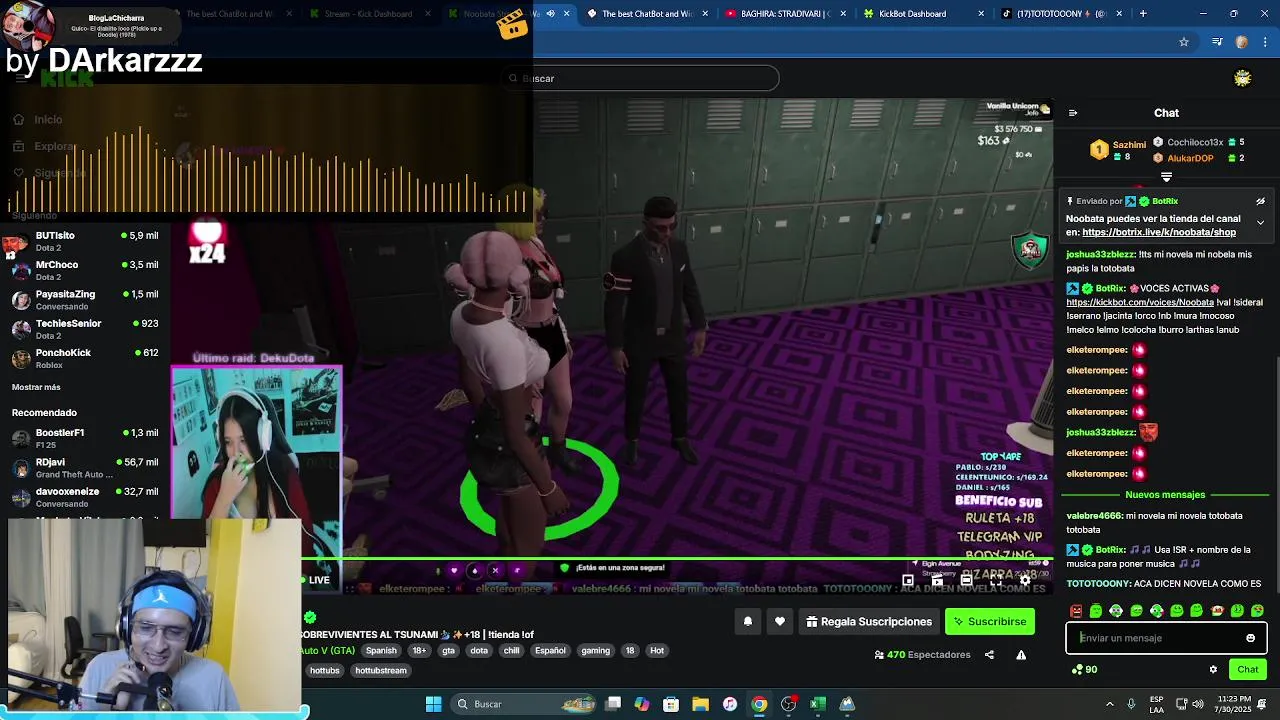Collapse the chat panel with arrow icon
The image size is (1280, 720).
pos(1072,113)
